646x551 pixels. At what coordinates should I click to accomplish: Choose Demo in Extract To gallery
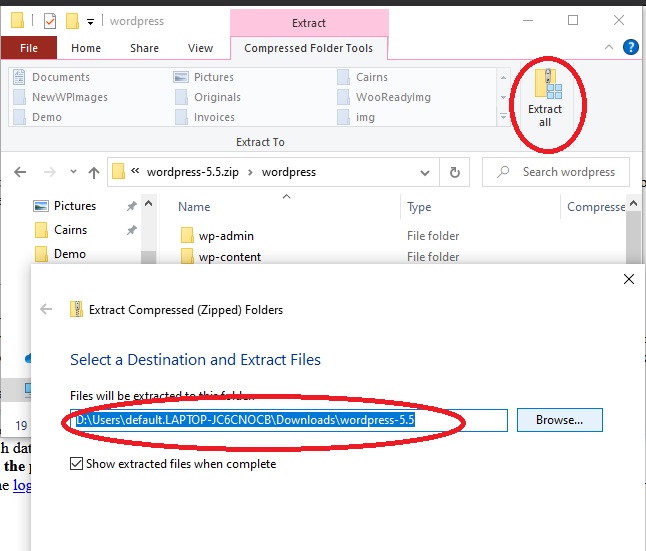tap(37, 117)
